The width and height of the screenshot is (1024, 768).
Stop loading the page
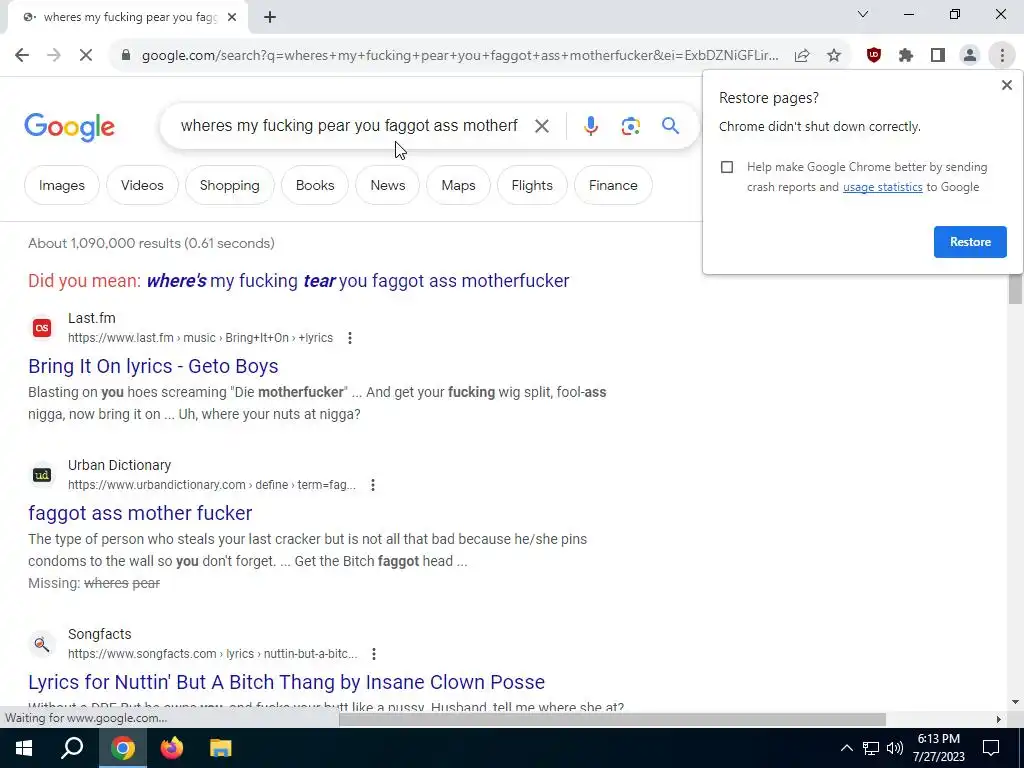pos(86,56)
